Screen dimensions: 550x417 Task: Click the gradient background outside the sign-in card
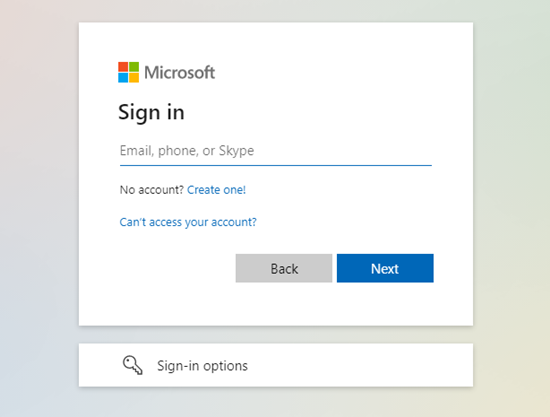pyautogui.click(x=39, y=210)
